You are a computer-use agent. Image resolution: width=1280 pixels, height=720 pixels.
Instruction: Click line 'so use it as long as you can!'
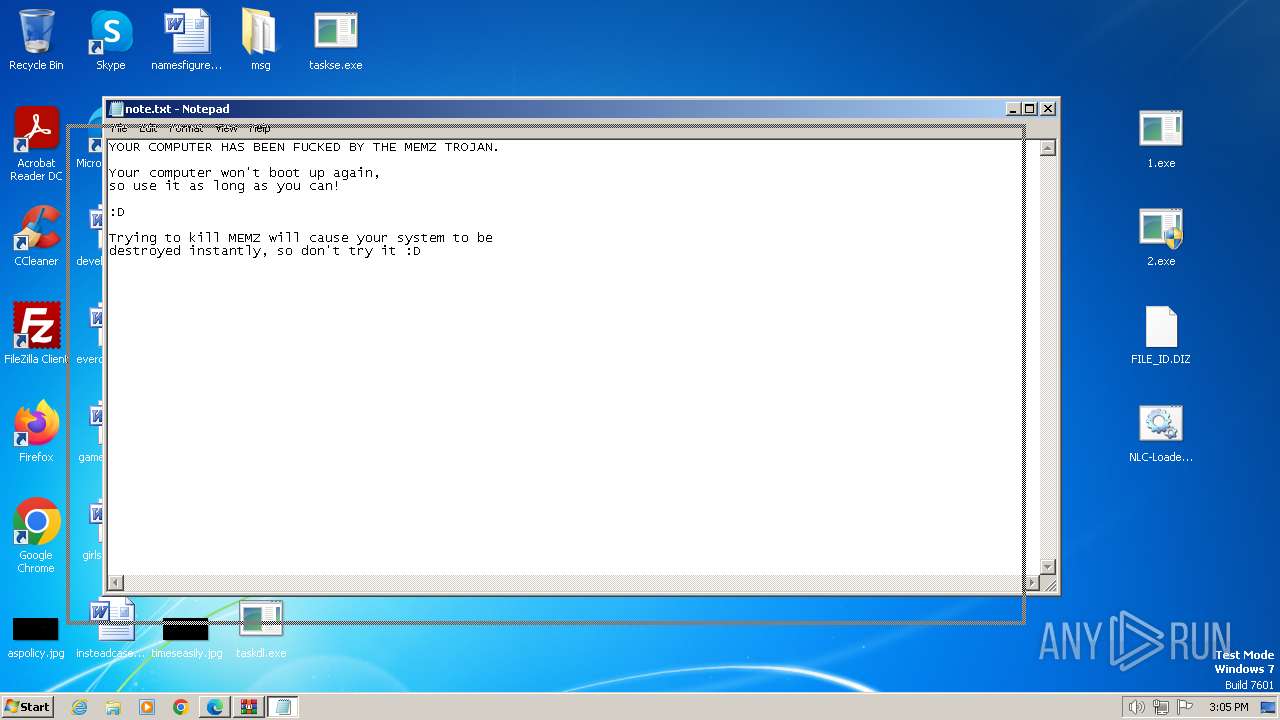point(224,186)
